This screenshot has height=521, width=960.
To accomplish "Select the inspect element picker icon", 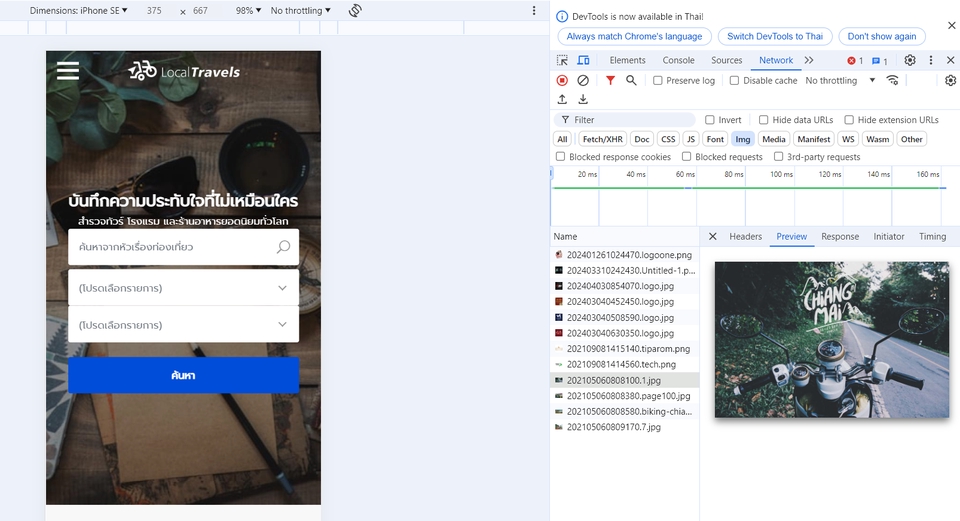I will [562, 60].
